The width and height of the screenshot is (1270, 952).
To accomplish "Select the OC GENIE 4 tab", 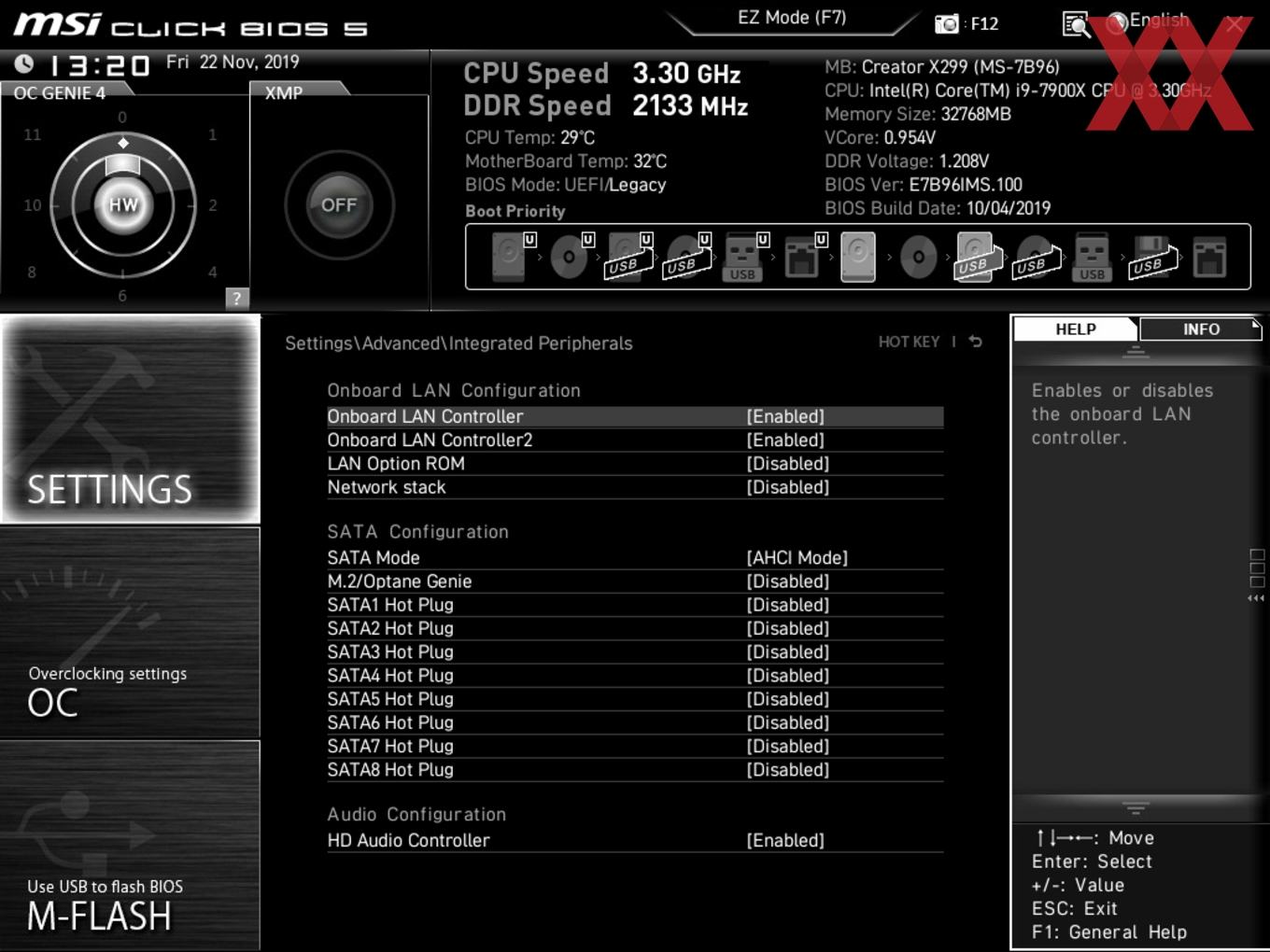I will (60, 92).
